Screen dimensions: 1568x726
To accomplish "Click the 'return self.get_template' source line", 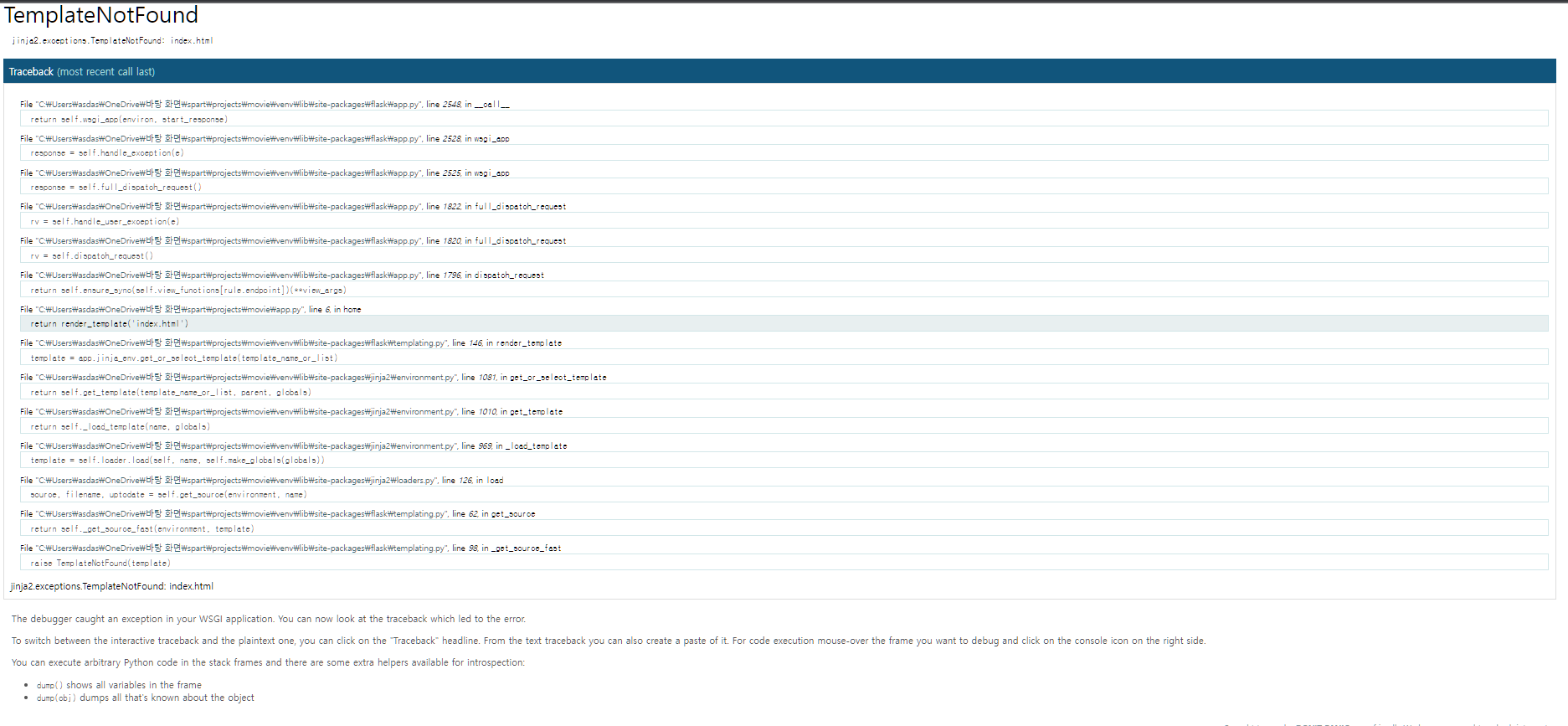I will coord(170,393).
